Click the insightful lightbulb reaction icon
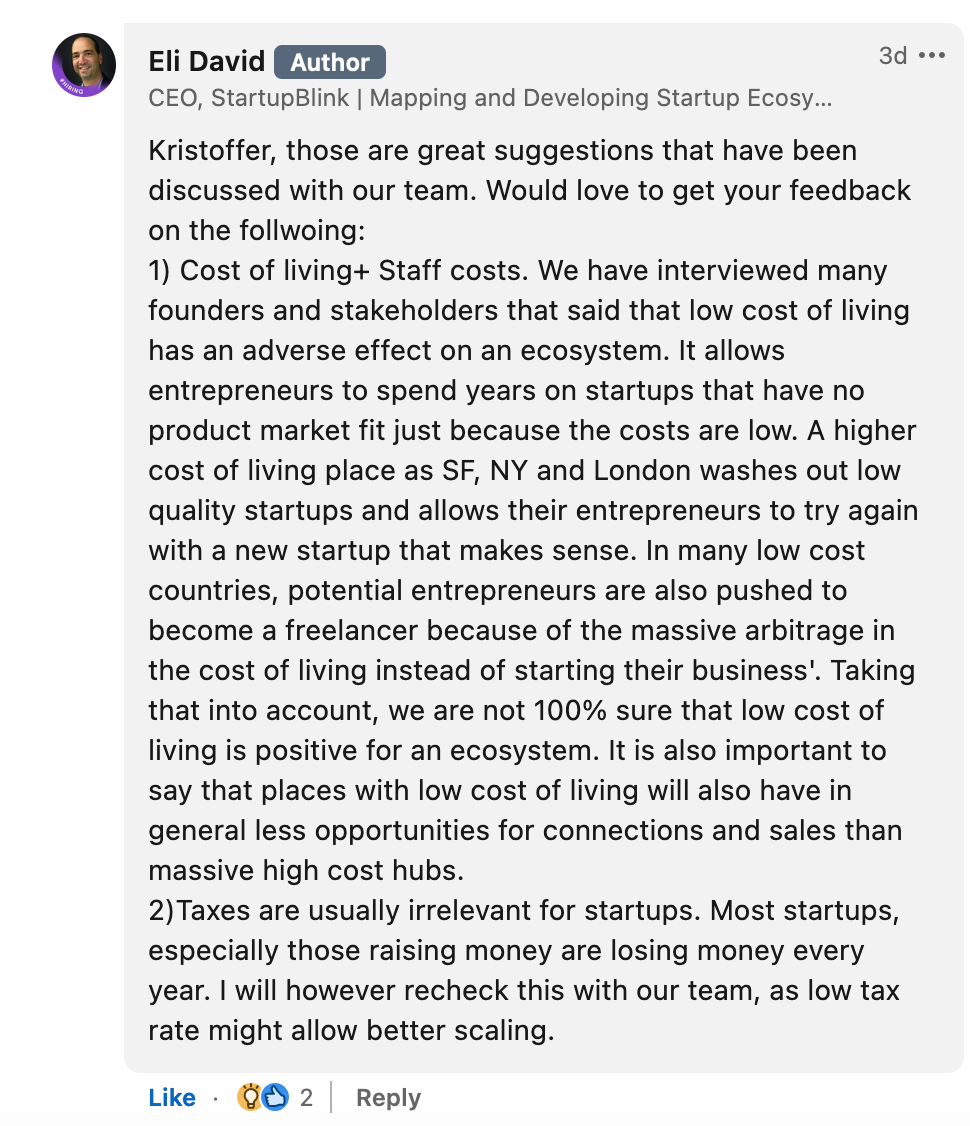This screenshot has height=1126, width=970. tap(249, 1097)
